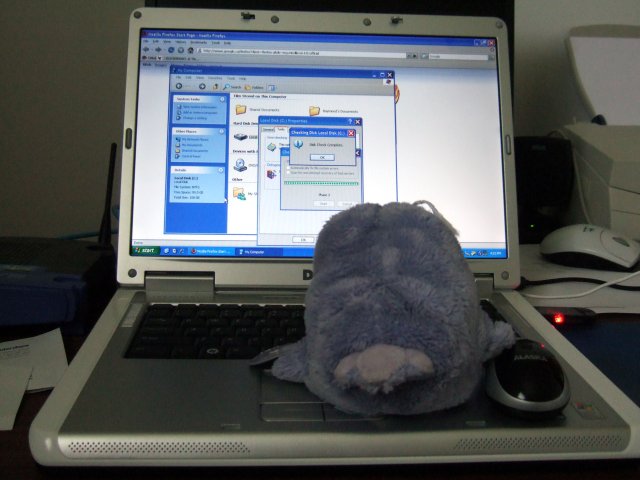Click the Firefox address bar

tap(302, 53)
